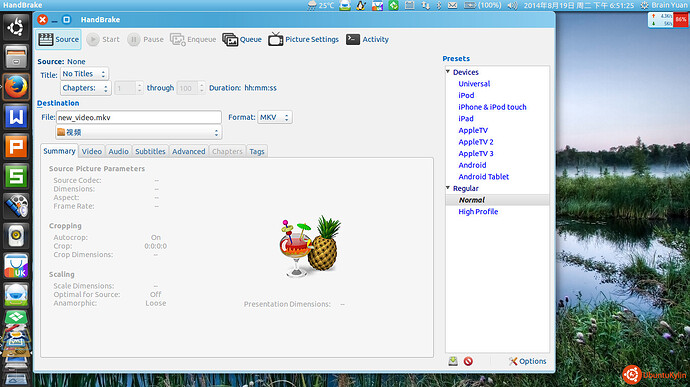Click the Pause toolbar button
The width and height of the screenshot is (690, 387).
point(146,39)
